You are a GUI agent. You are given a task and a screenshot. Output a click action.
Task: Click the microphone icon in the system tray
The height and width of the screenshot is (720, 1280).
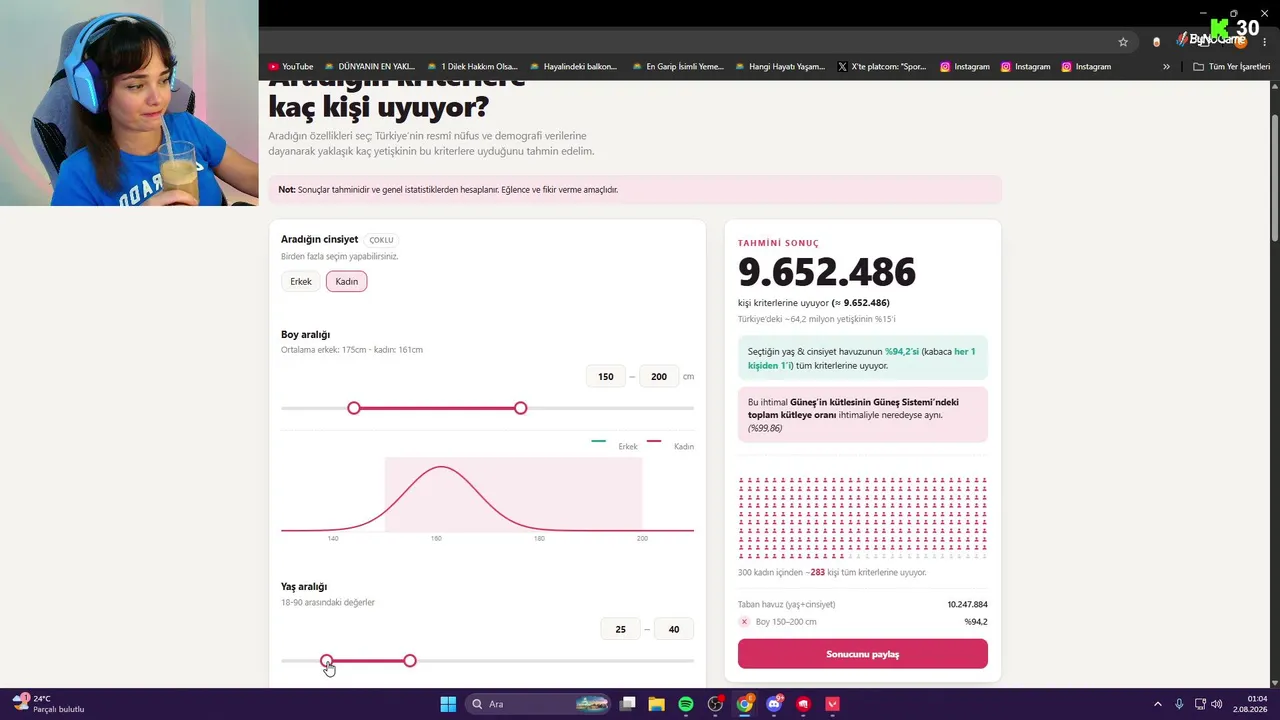tap(1180, 704)
